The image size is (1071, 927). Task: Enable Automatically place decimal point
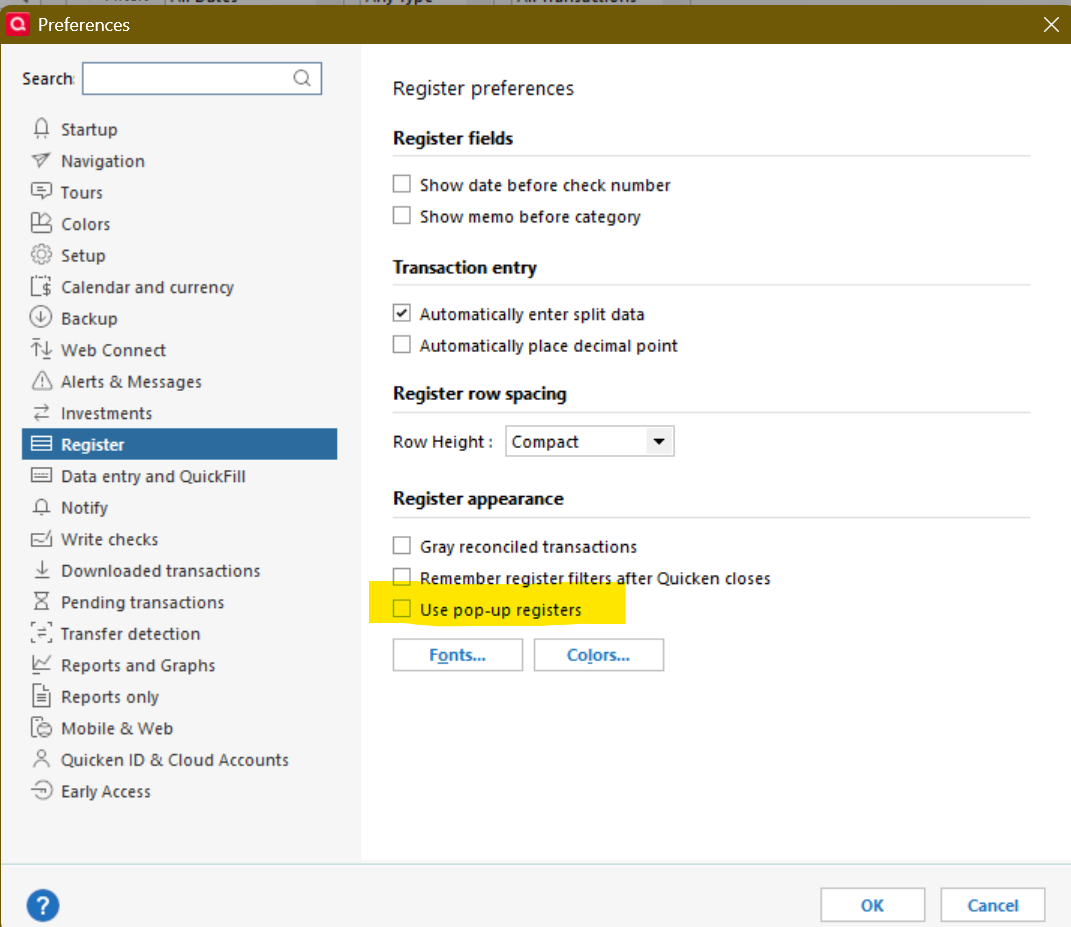point(402,344)
